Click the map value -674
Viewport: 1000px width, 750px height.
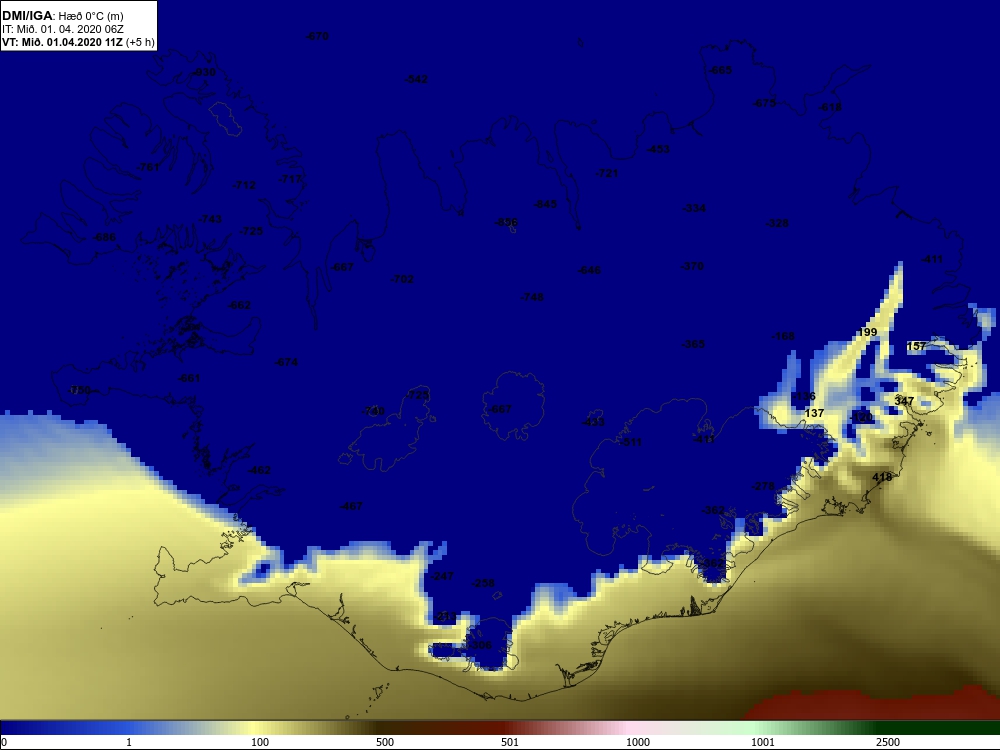coord(286,362)
